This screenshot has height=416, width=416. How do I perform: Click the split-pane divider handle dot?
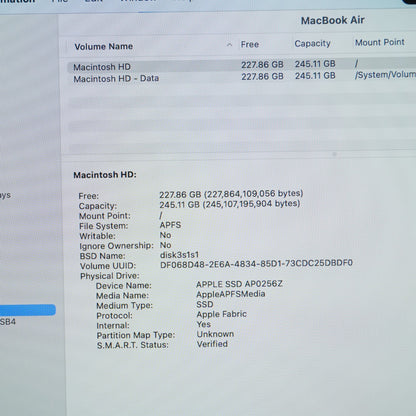(334, 154)
